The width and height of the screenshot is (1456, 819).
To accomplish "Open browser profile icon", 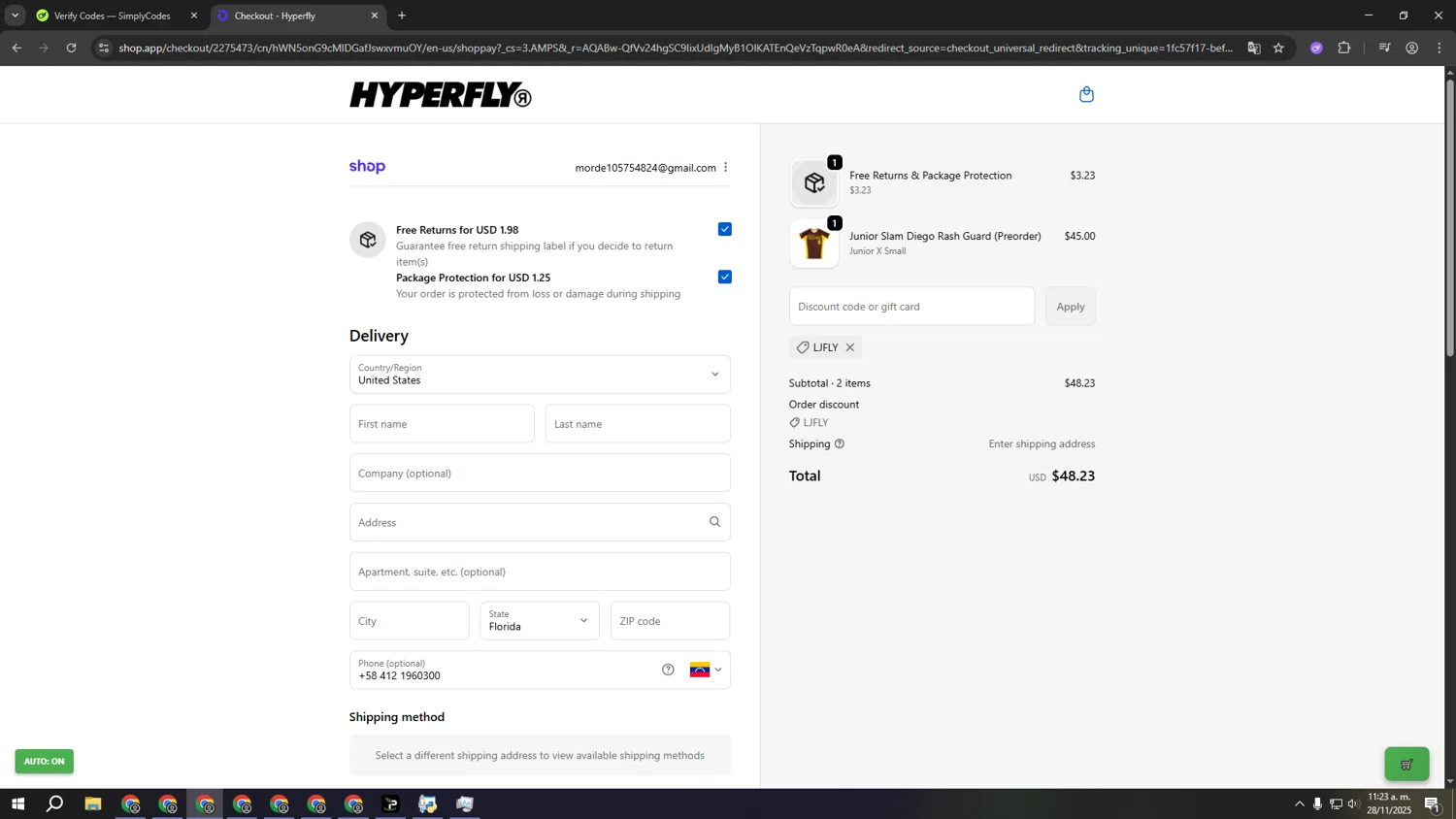I will (x=1412, y=48).
